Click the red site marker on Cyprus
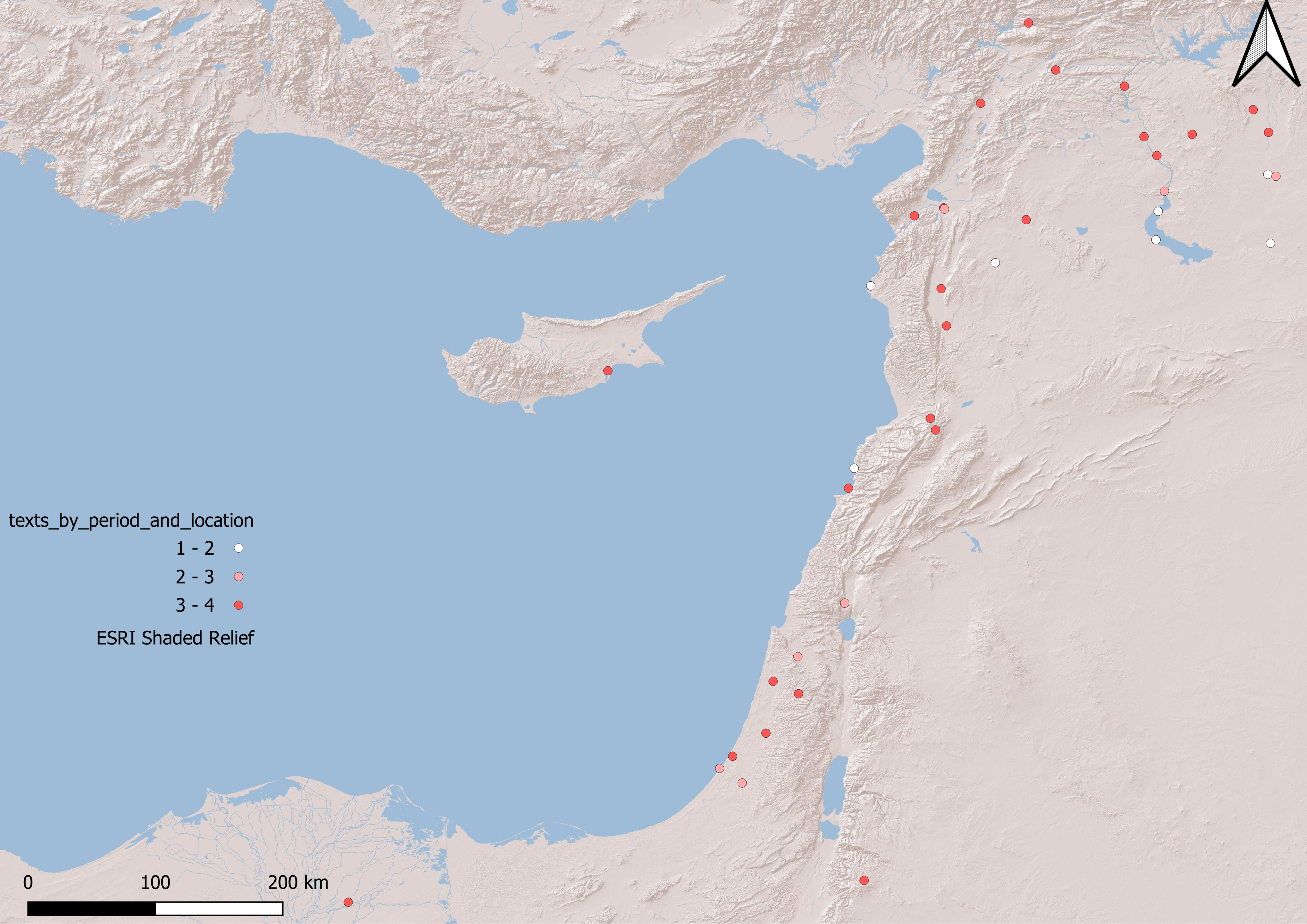The width and height of the screenshot is (1307, 924). tap(607, 371)
